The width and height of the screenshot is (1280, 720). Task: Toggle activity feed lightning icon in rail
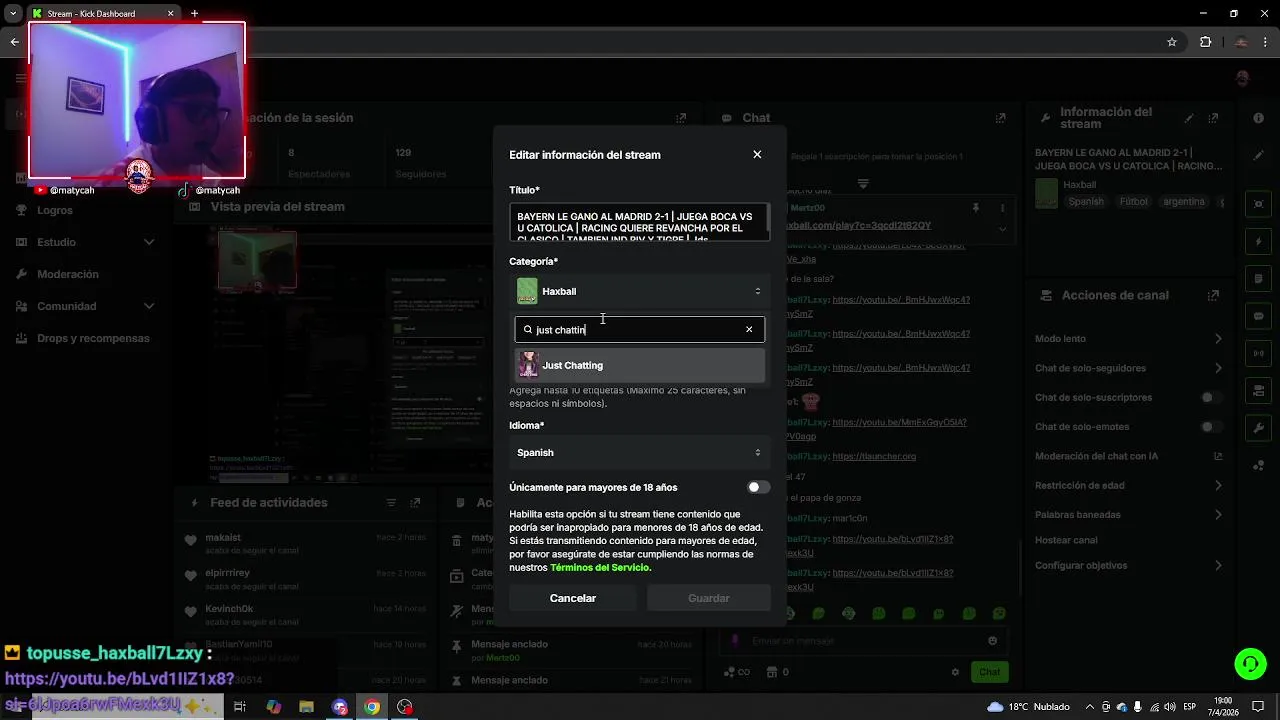point(1258,242)
